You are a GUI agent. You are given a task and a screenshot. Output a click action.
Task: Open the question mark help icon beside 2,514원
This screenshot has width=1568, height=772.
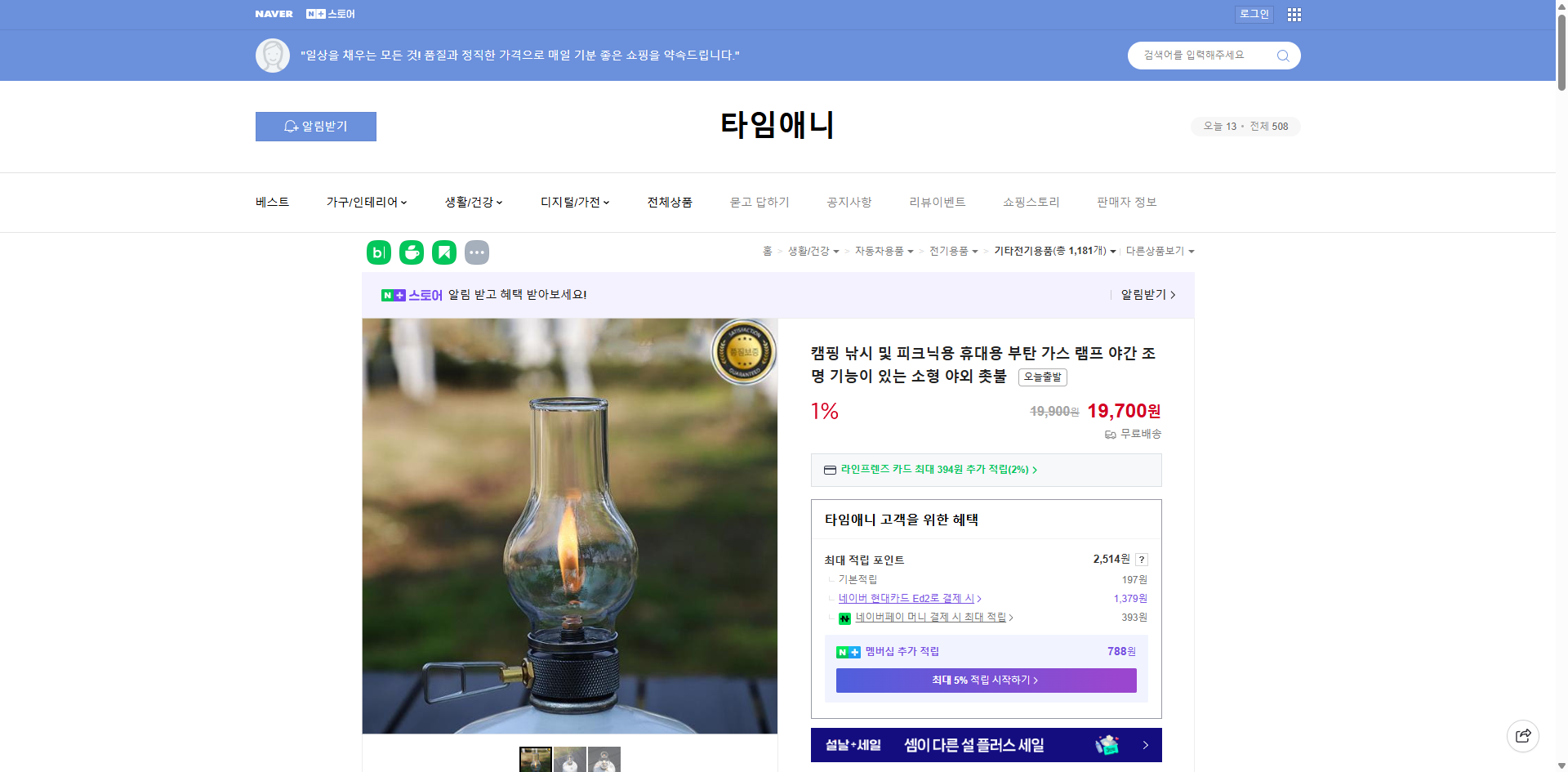[x=1142, y=560]
